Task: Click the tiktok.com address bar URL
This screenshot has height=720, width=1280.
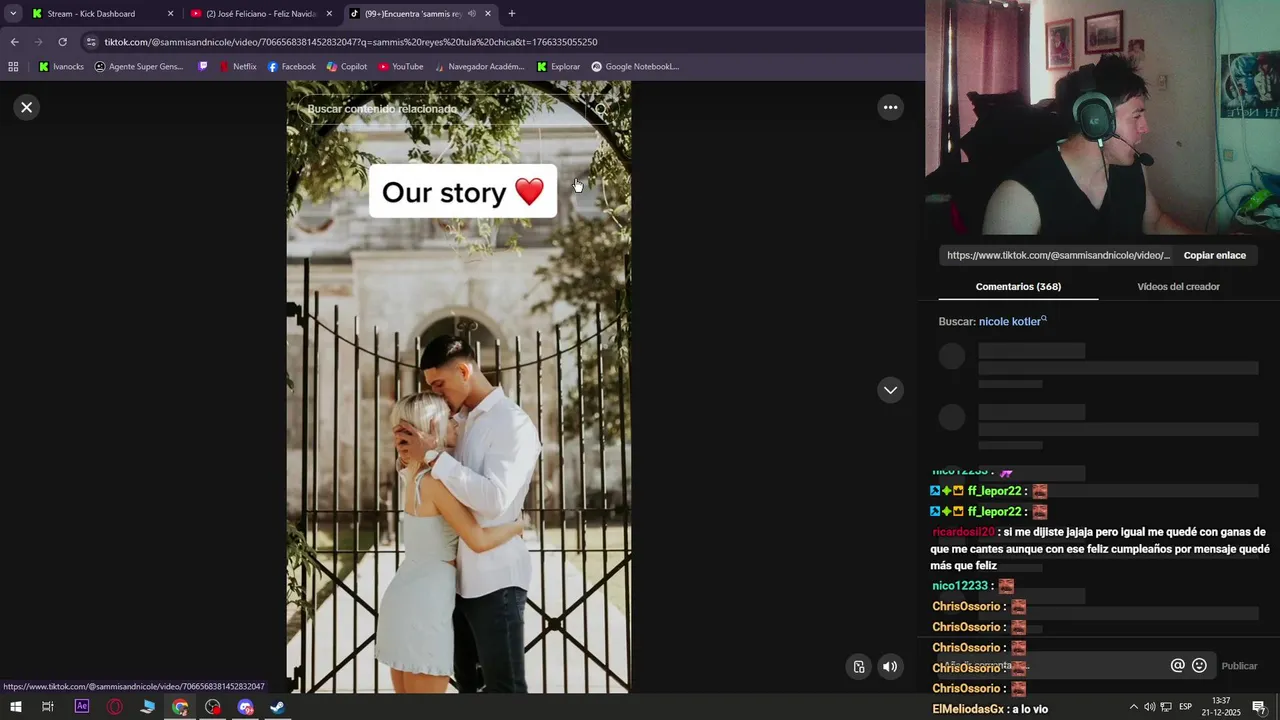Action: pos(351,42)
